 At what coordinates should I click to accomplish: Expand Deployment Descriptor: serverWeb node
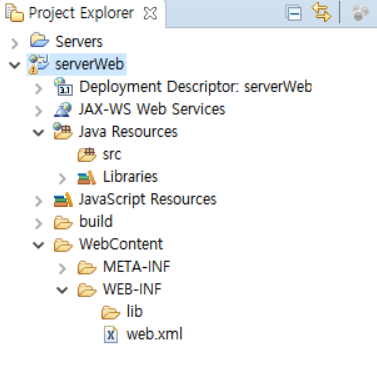[x=39, y=88]
